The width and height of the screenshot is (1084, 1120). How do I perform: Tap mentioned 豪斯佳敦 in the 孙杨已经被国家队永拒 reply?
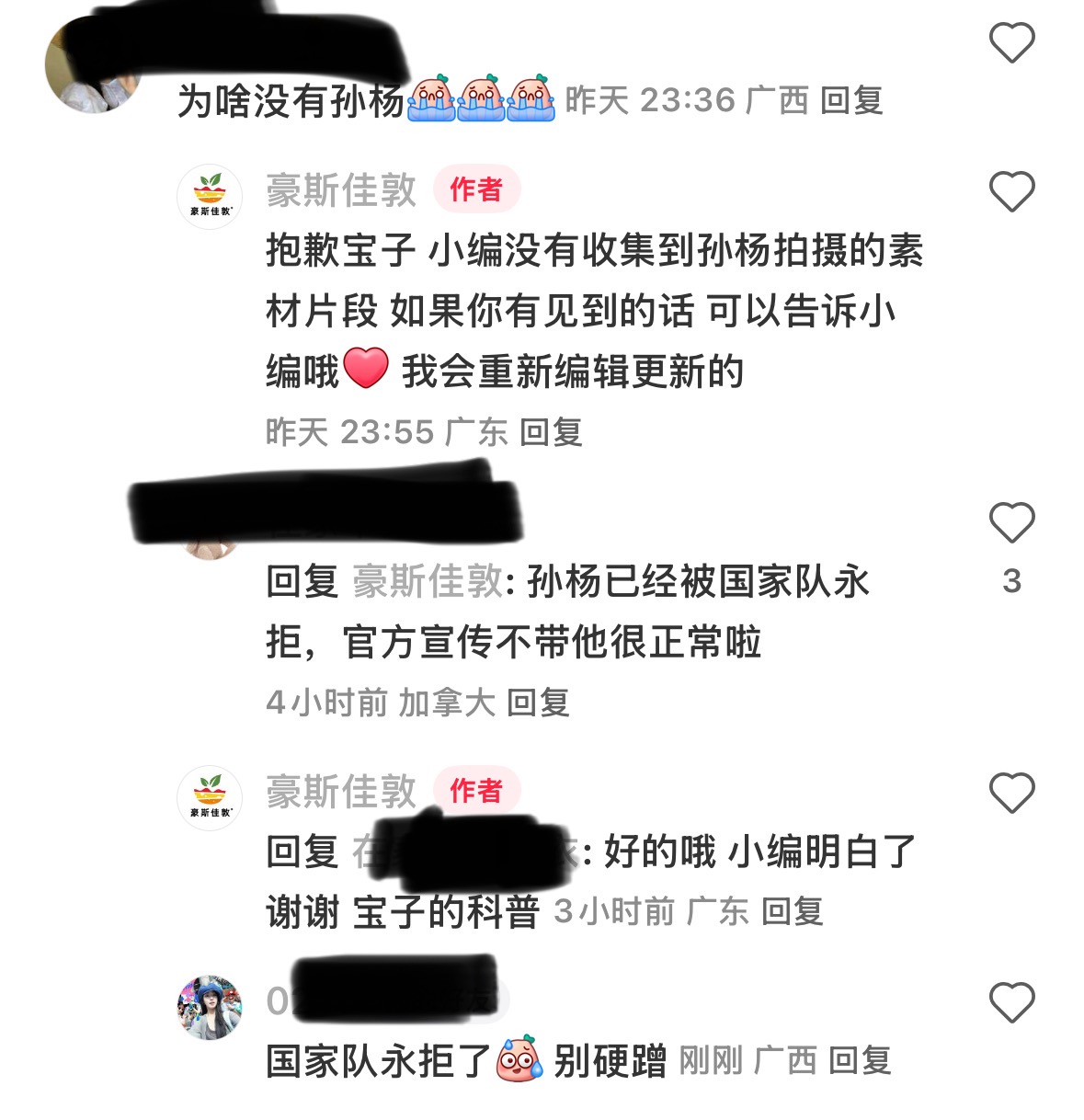coord(428,581)
